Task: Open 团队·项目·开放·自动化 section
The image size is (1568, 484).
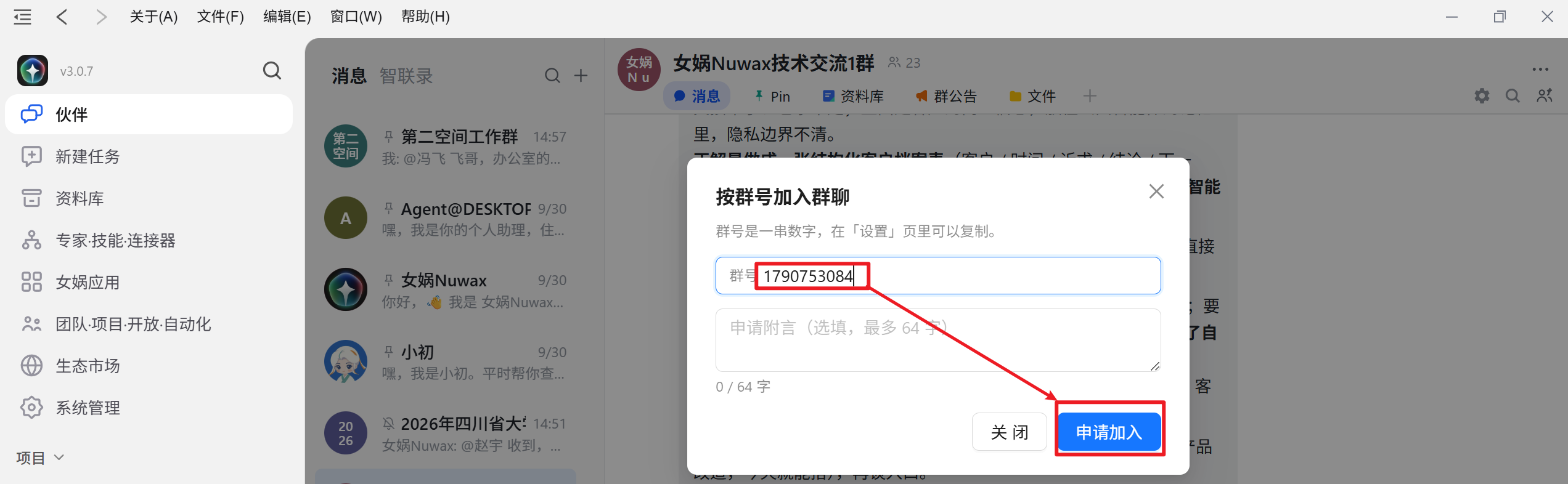Action: [149, 324]
